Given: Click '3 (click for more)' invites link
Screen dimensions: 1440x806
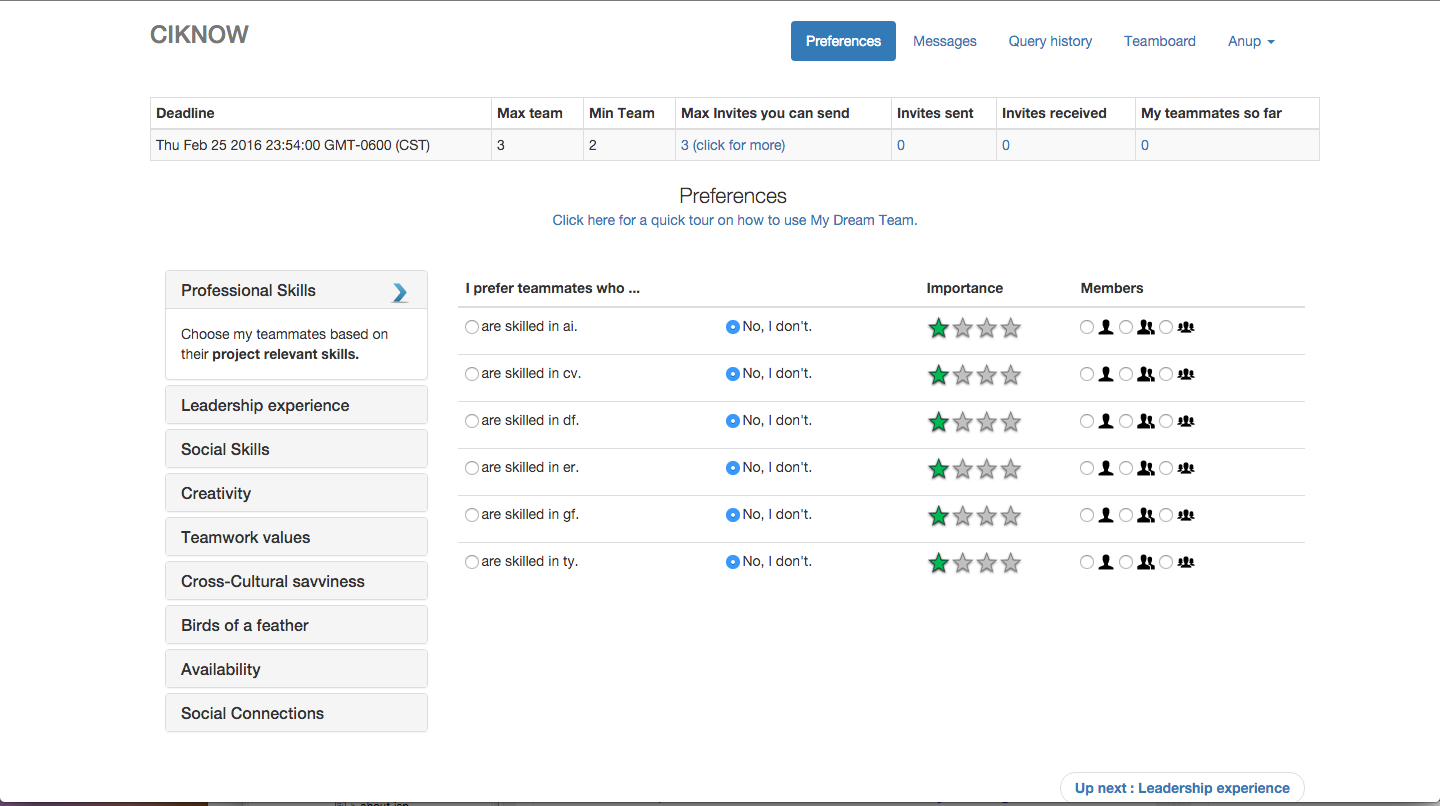Looking at the screenshot, I should (x=732, y=145).
